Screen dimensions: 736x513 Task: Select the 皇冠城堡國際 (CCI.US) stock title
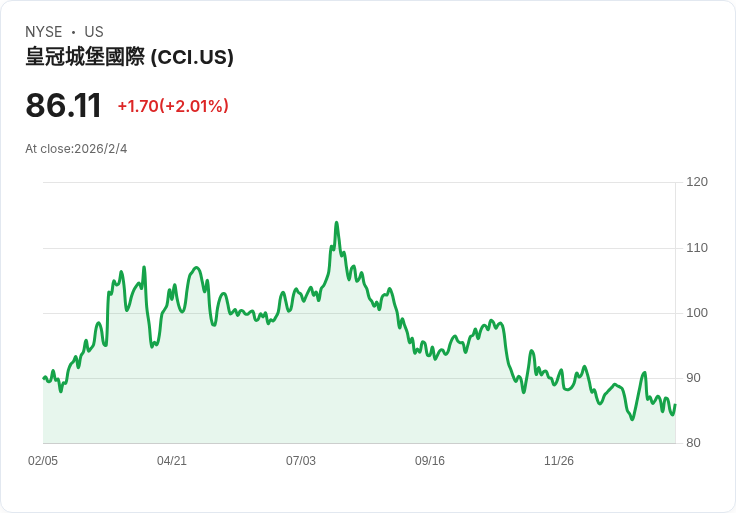(x=129, y=57)
